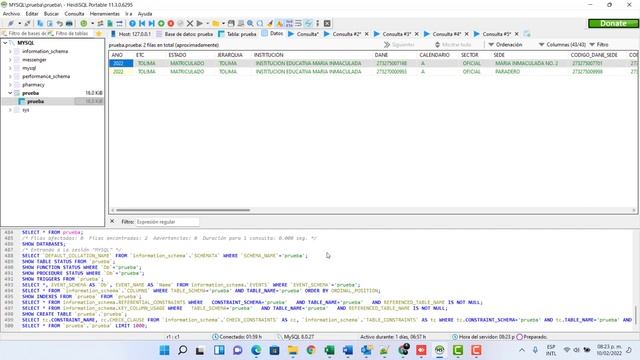Click the green refresh icon
Screen dimensions: 640x360
tap(84, 23)
